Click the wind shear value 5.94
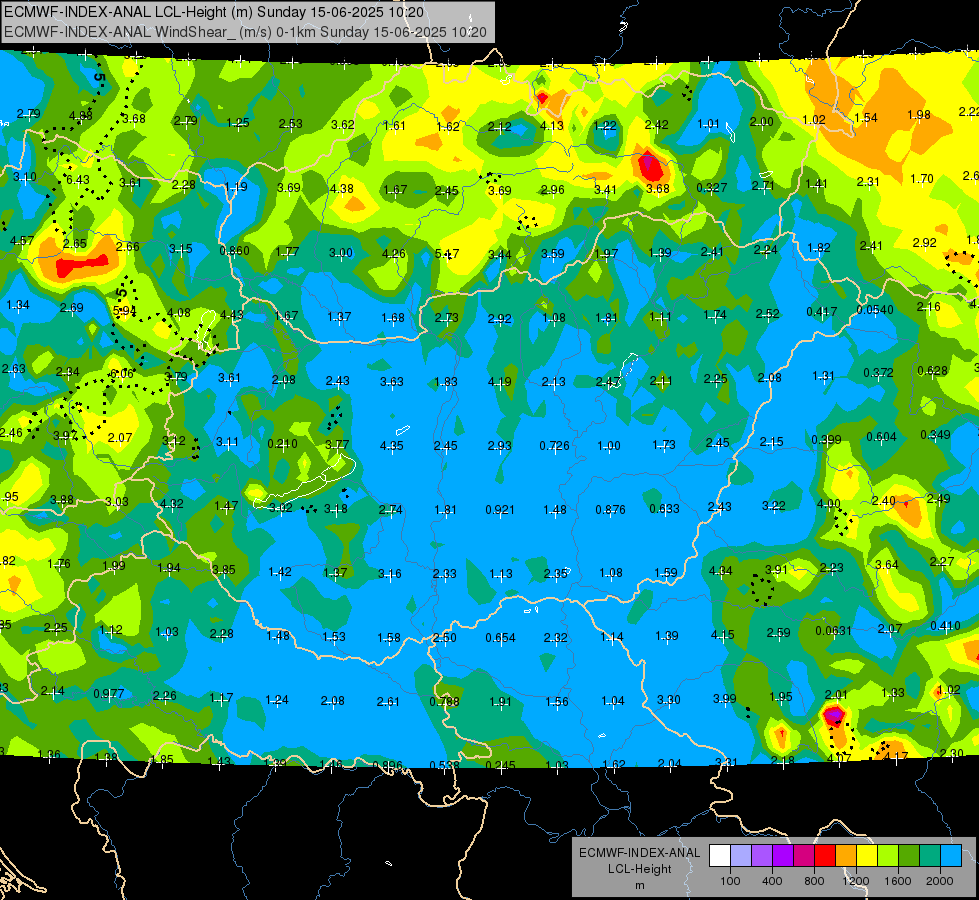979x900 pixels. 124,310
